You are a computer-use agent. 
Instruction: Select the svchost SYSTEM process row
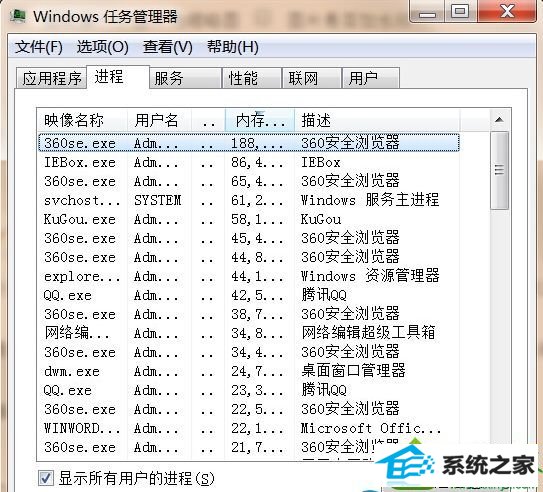coord(249,200)
